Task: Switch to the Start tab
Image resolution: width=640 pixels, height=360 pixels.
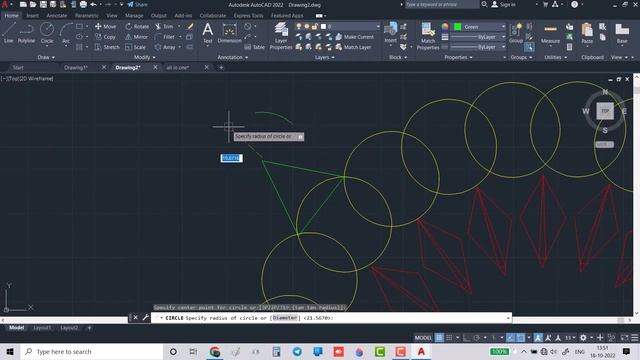Action: pos(18,67)
